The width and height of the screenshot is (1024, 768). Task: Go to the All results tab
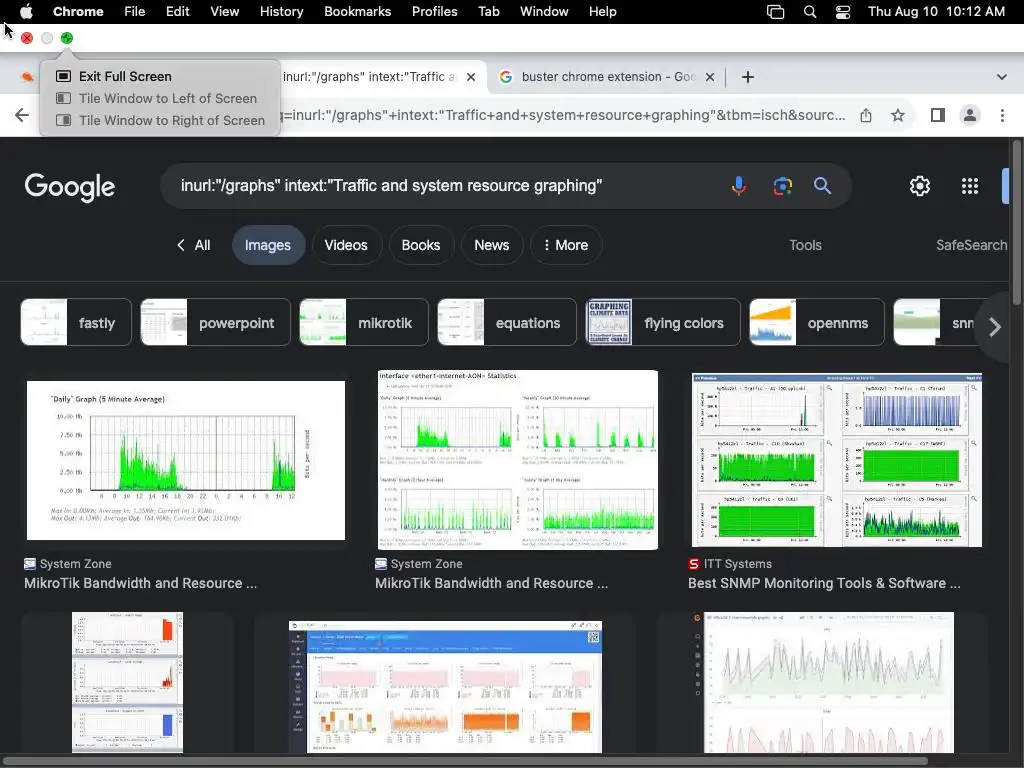(193, 246)
